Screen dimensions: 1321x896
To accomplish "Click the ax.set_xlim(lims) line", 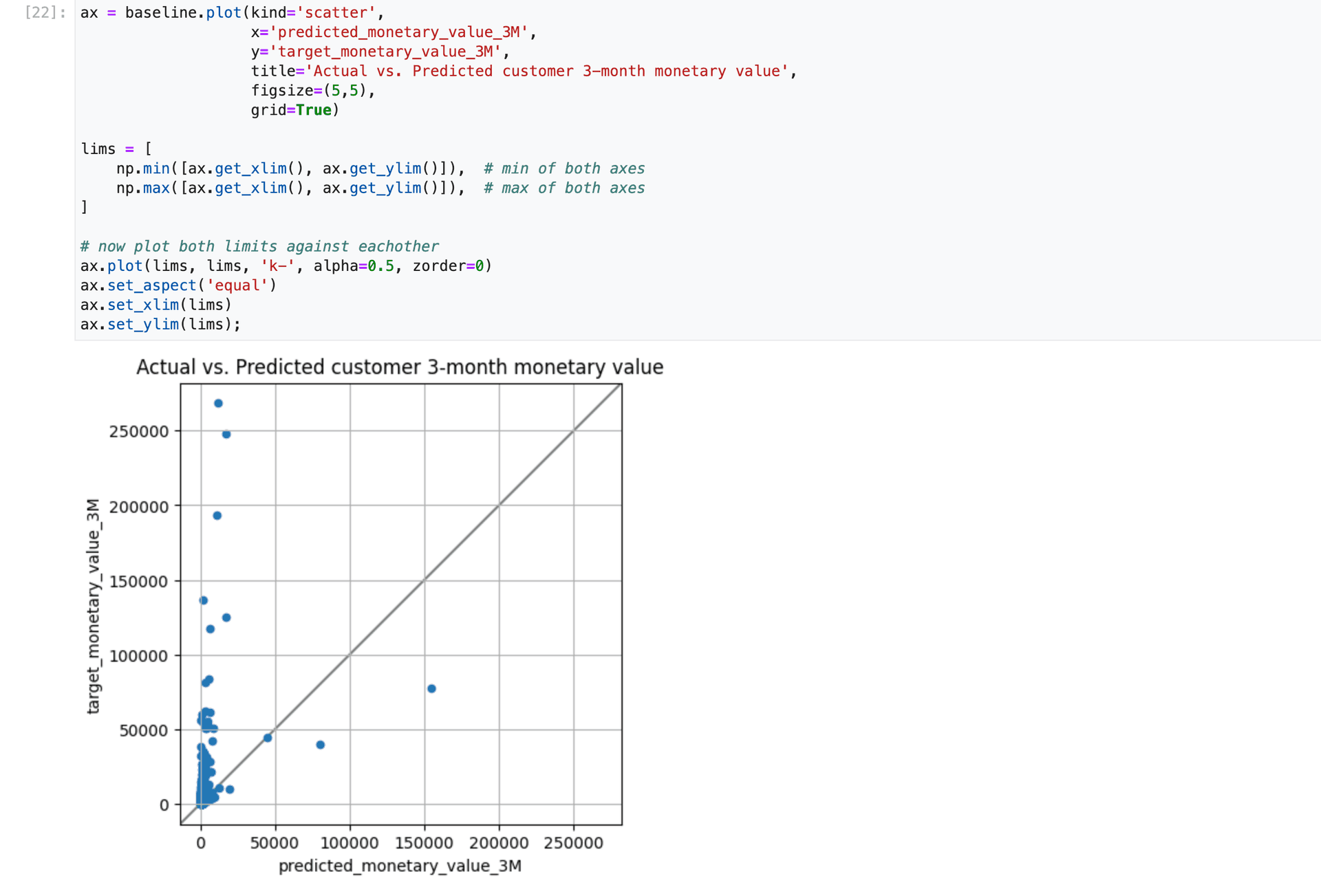I will (156, 305).
